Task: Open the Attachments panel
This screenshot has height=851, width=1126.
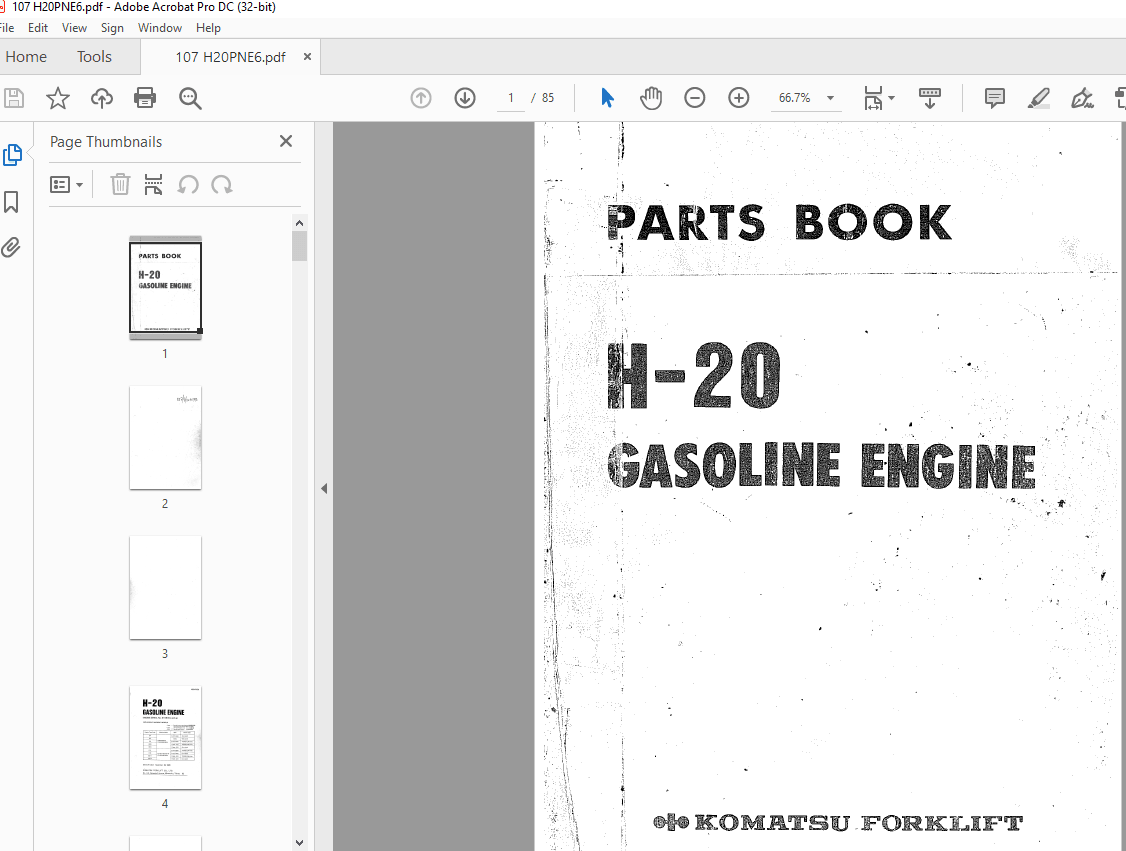Action: [x=13, y=246]
